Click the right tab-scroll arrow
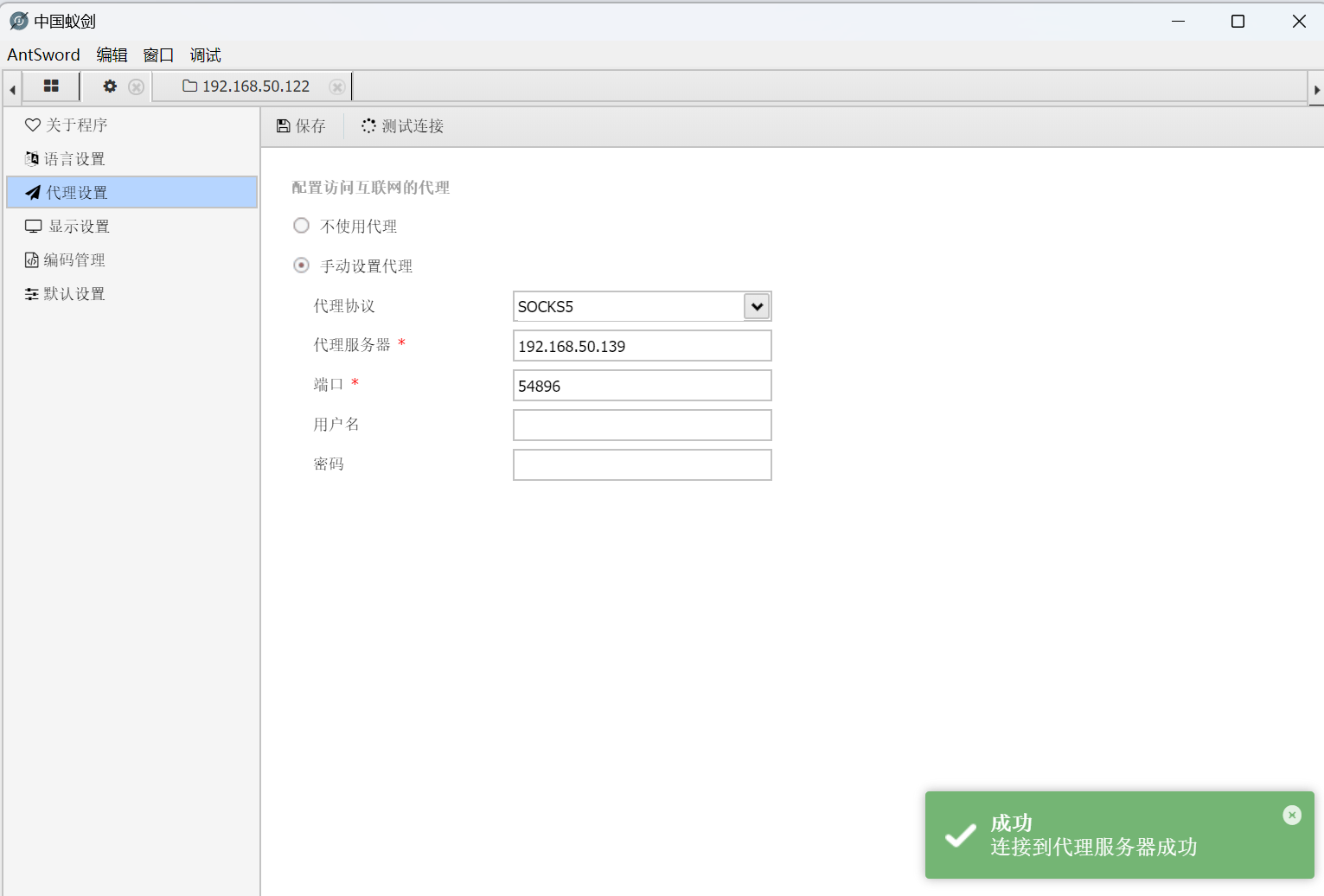 click(1316, 89)
